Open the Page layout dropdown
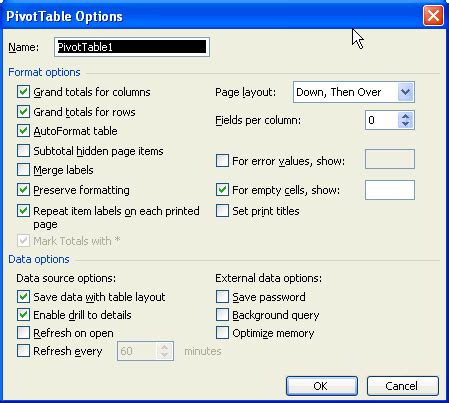The image size is (449, 403). (x=406, y=92)
